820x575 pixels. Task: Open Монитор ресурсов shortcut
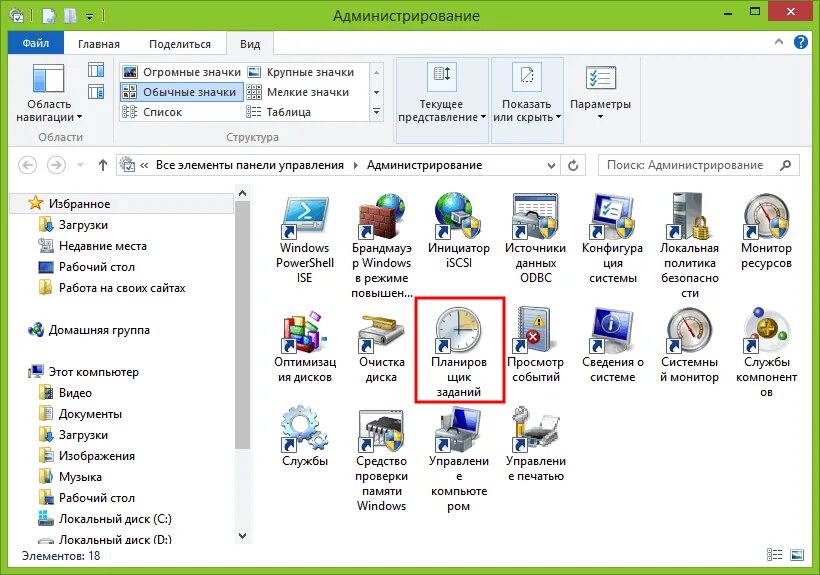point(766,231)
